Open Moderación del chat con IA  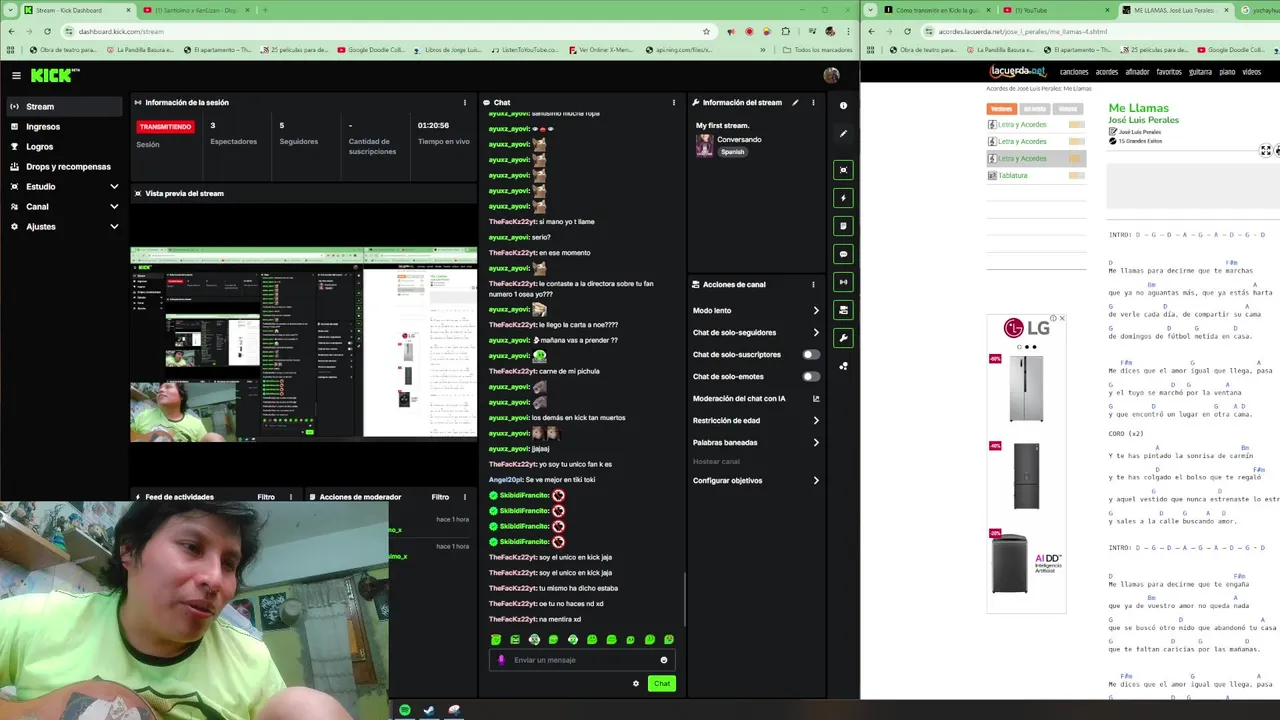tap(756, 398)
